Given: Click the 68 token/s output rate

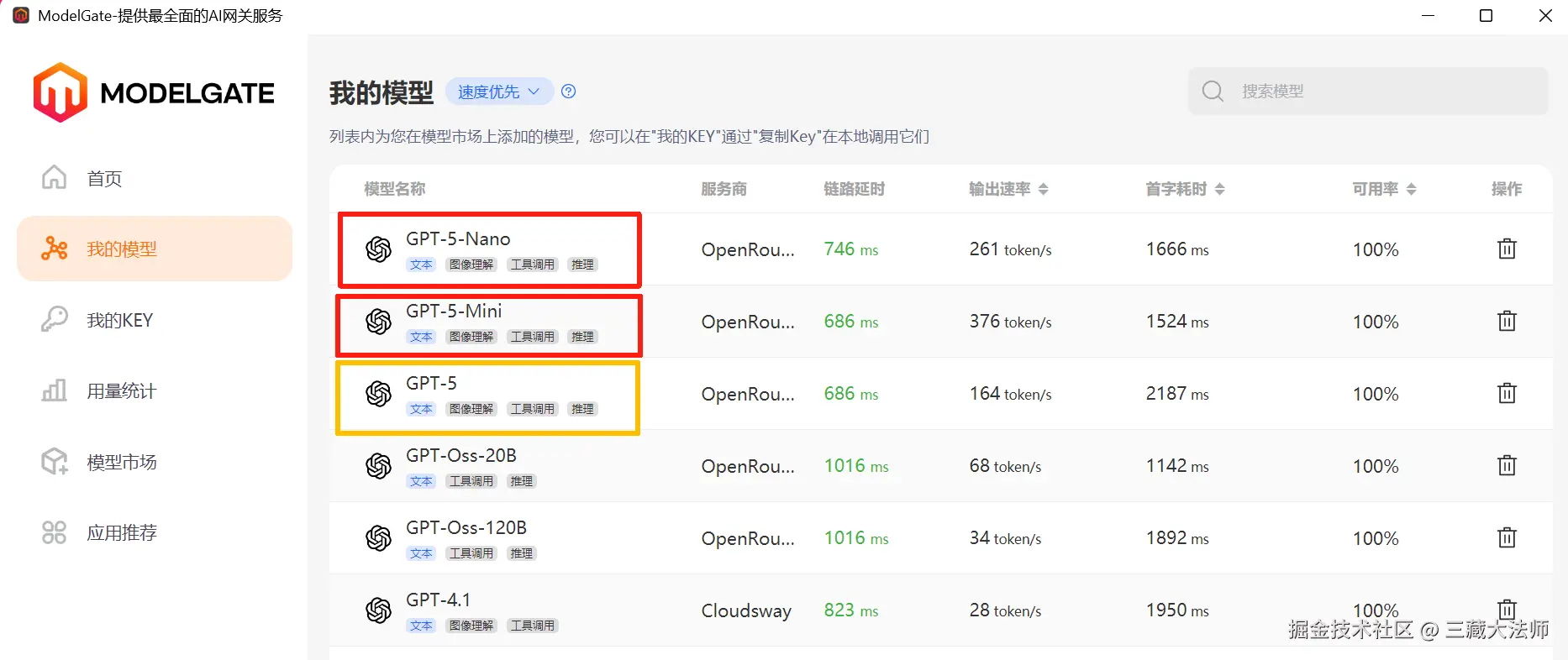Looking at the screenshot, I should (x=1005, y=466).
